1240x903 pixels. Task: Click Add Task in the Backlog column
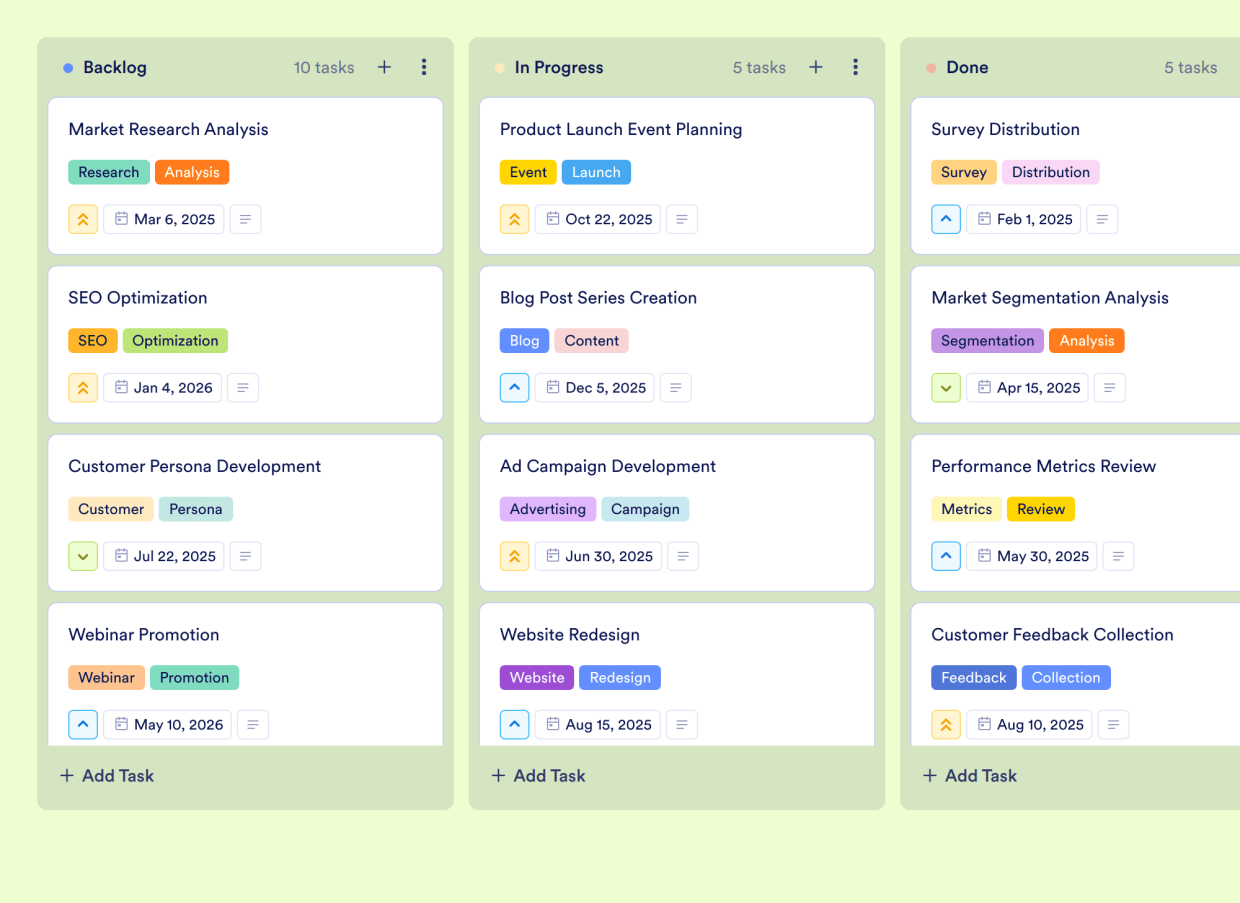tap(106, 775)
